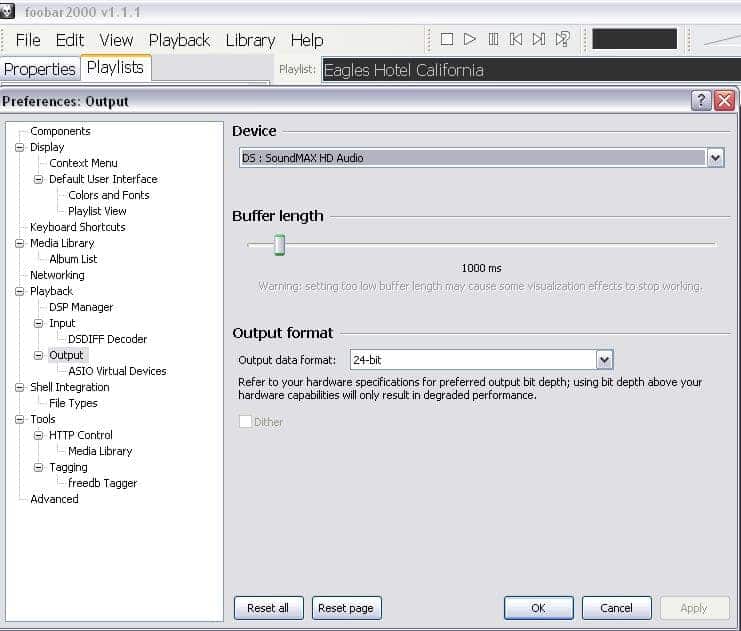Viewport: 741px width, 631px height.
Task: Open the Device dropdown
Action: (715, 158)
